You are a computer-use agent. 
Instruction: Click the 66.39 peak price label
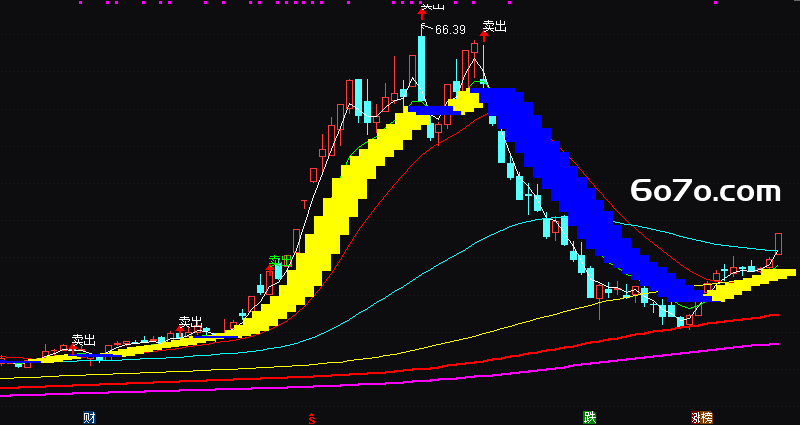450,30
